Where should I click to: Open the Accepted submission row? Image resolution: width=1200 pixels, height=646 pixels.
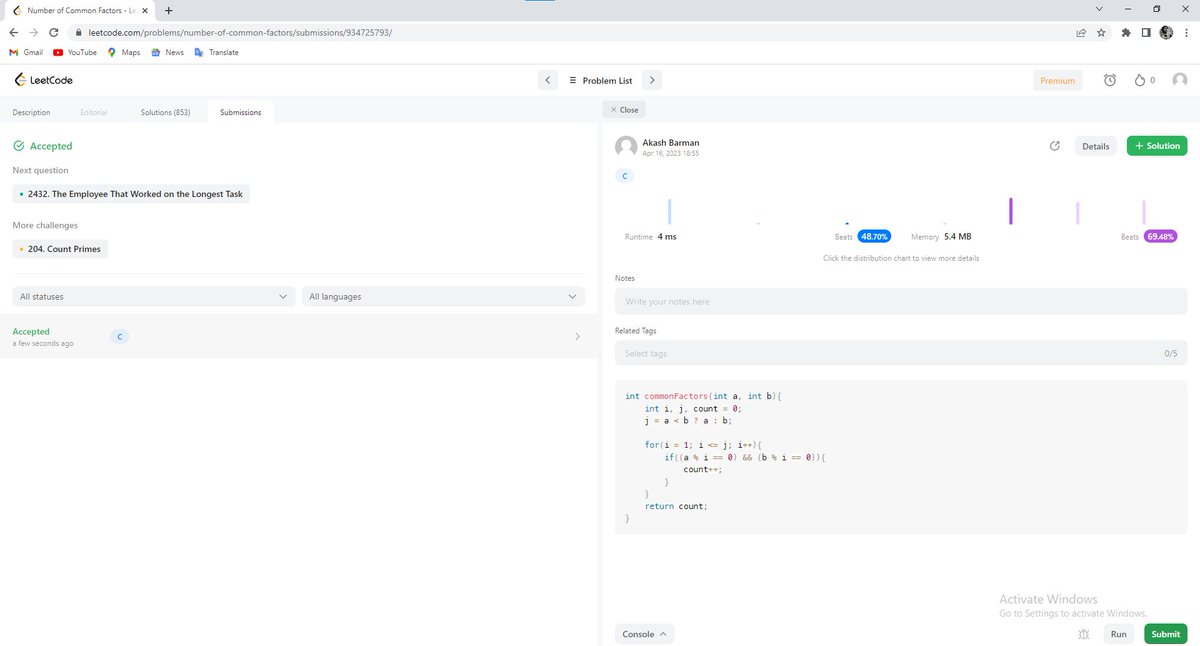(298, 337)
